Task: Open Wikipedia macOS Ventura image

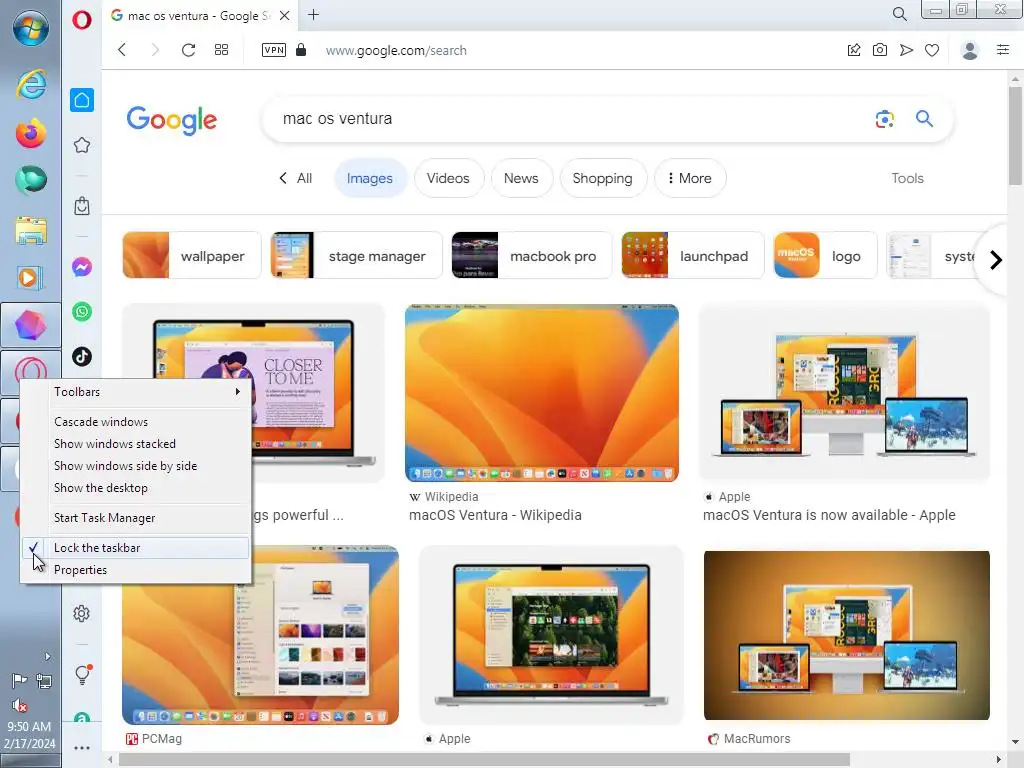Action: pyautogui.click(x=541, y=392)
